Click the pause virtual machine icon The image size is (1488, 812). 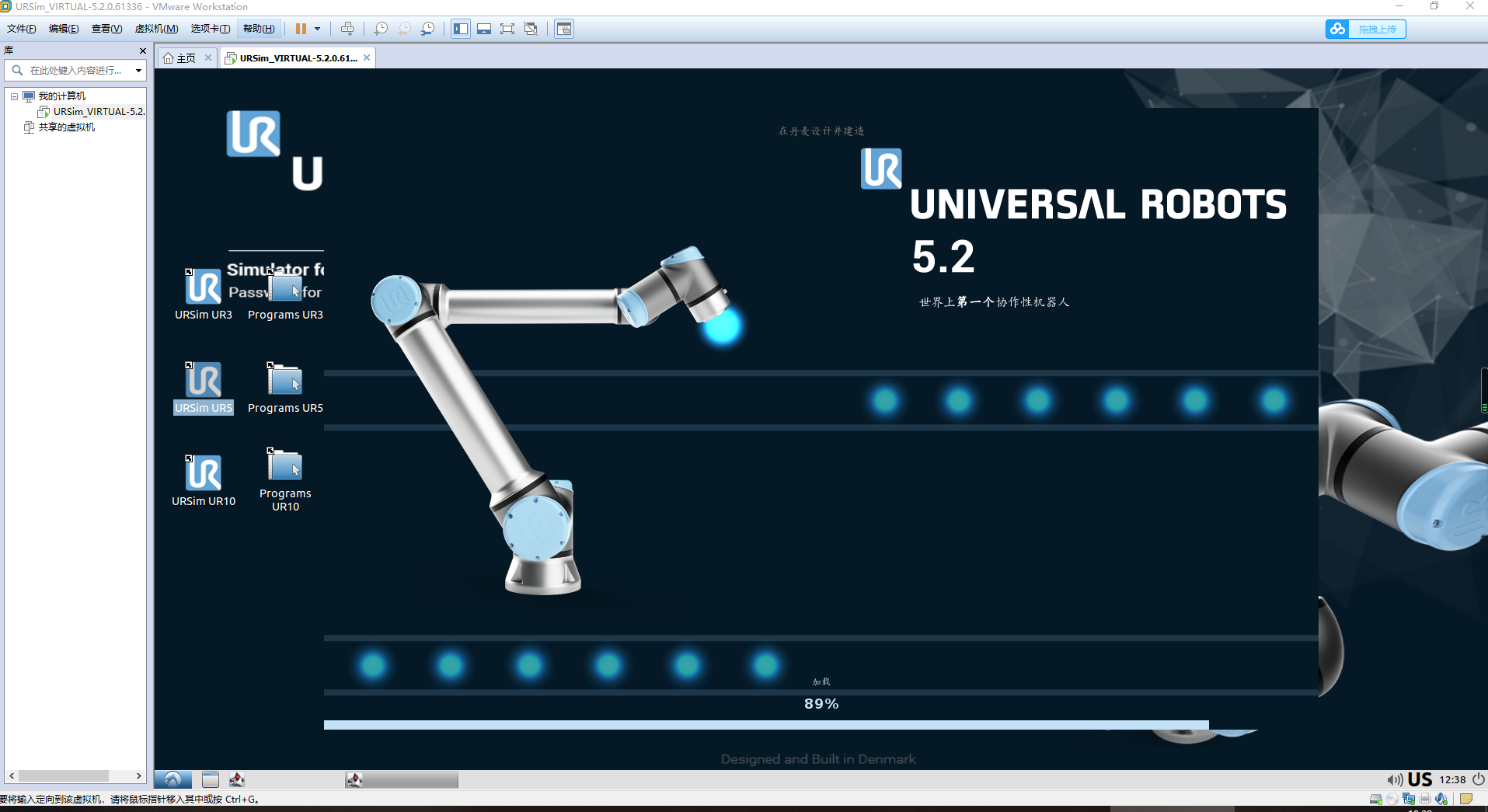[301, 29]
